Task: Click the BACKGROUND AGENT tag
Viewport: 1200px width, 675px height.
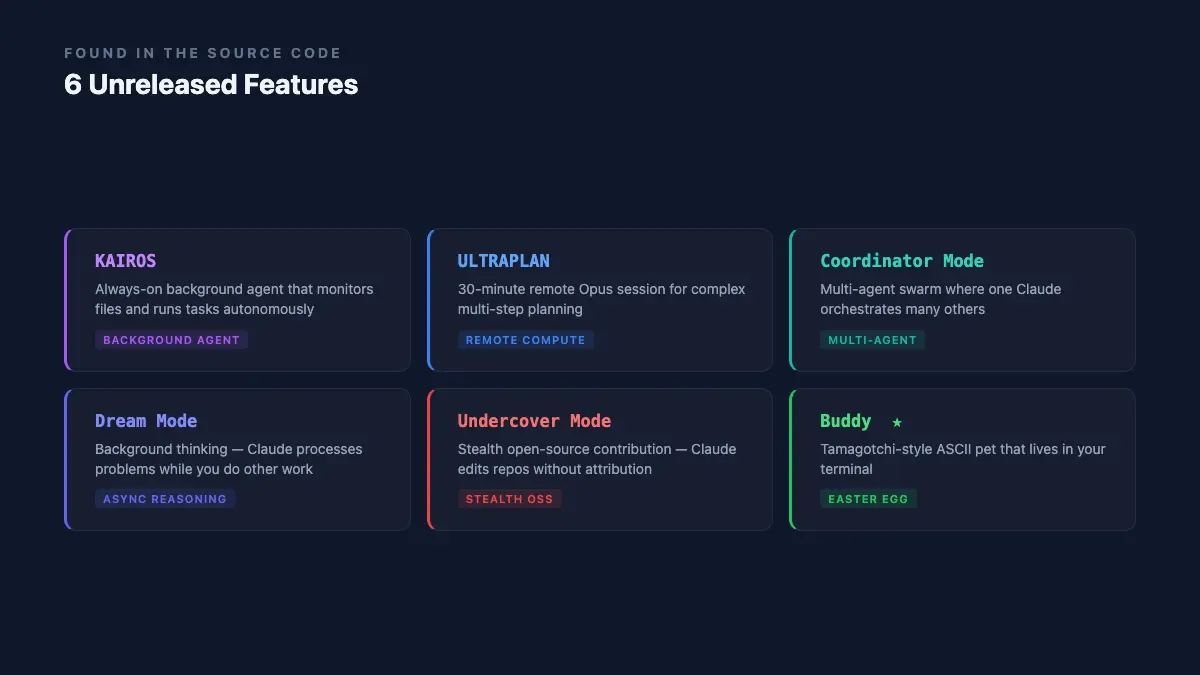Action: click(171, 340)
